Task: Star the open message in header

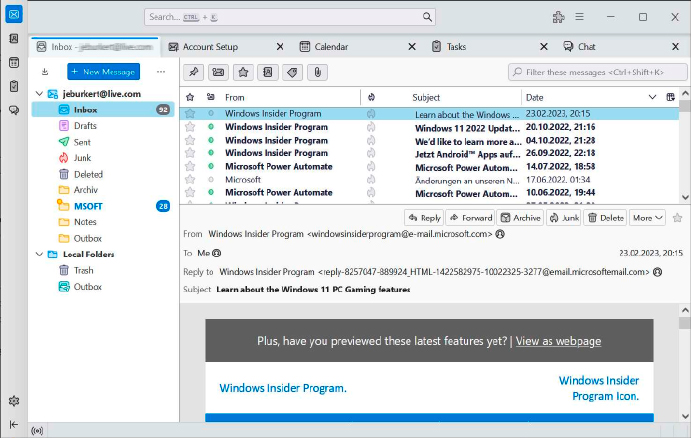Action: (677, 218)
